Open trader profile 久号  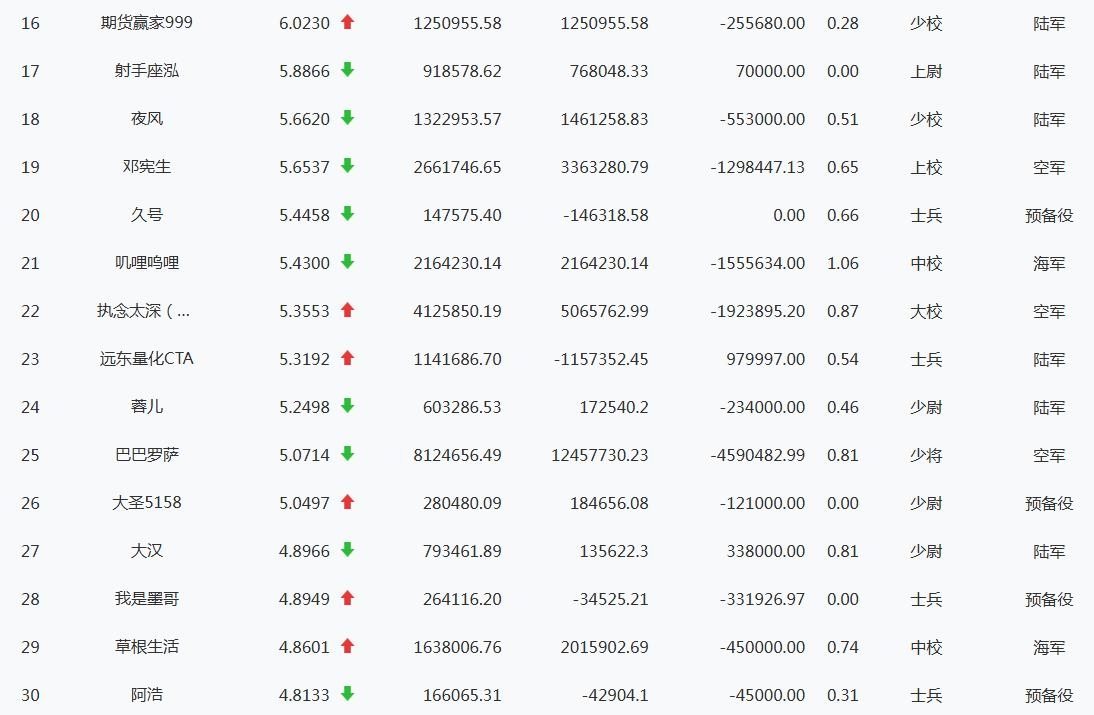point(147,215)
